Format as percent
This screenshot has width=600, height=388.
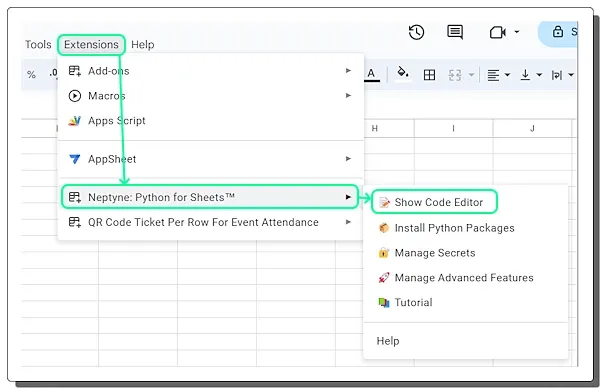coord(31,75)
